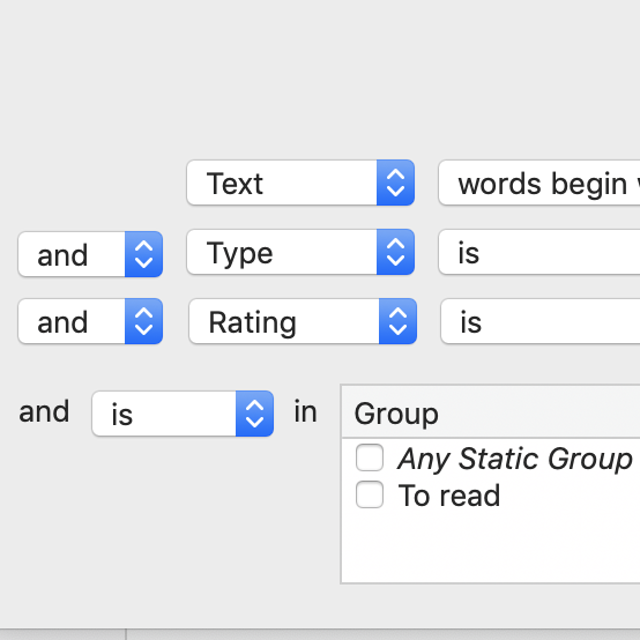Open the Text field dropdown
This screenshot has height=640, width=640.
tap(300, 182)
